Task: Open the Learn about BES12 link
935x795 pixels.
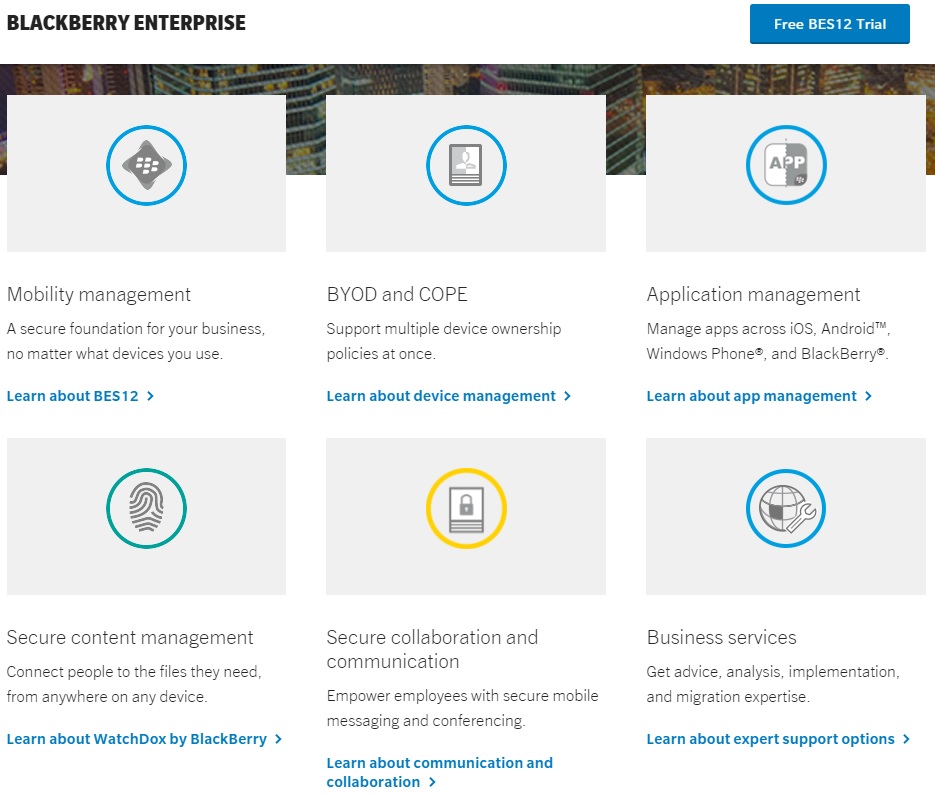Action: [x=80, y=396]
